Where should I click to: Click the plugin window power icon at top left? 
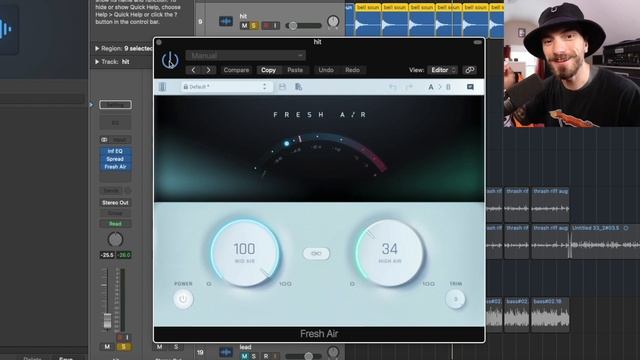pyautogui.click(x=170, y=61)
